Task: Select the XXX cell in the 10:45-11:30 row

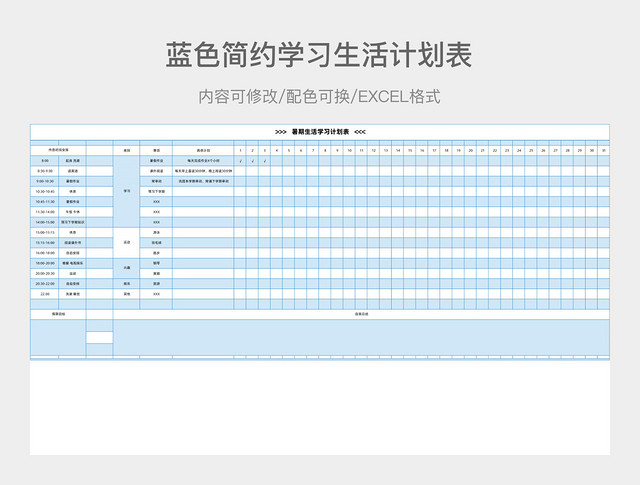Action: click(x=156, y=202)
